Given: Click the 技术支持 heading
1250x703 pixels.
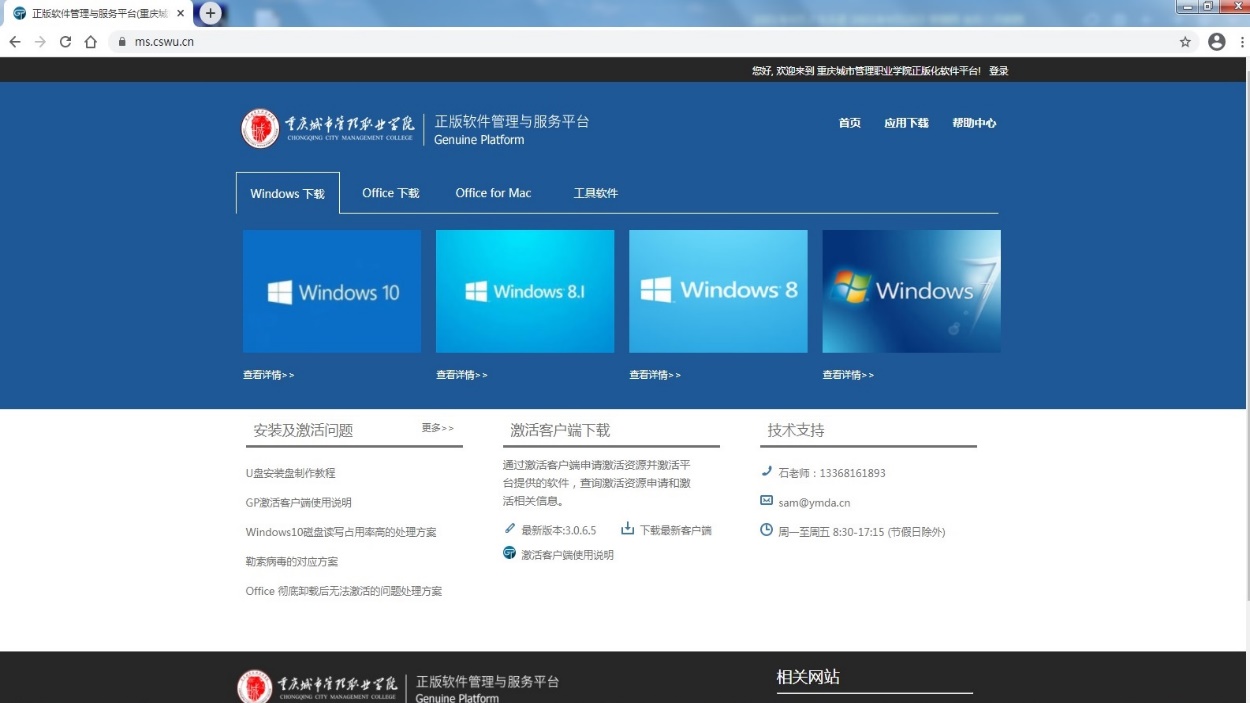Looking at the screenshot, I should click(x=796, y=430).
